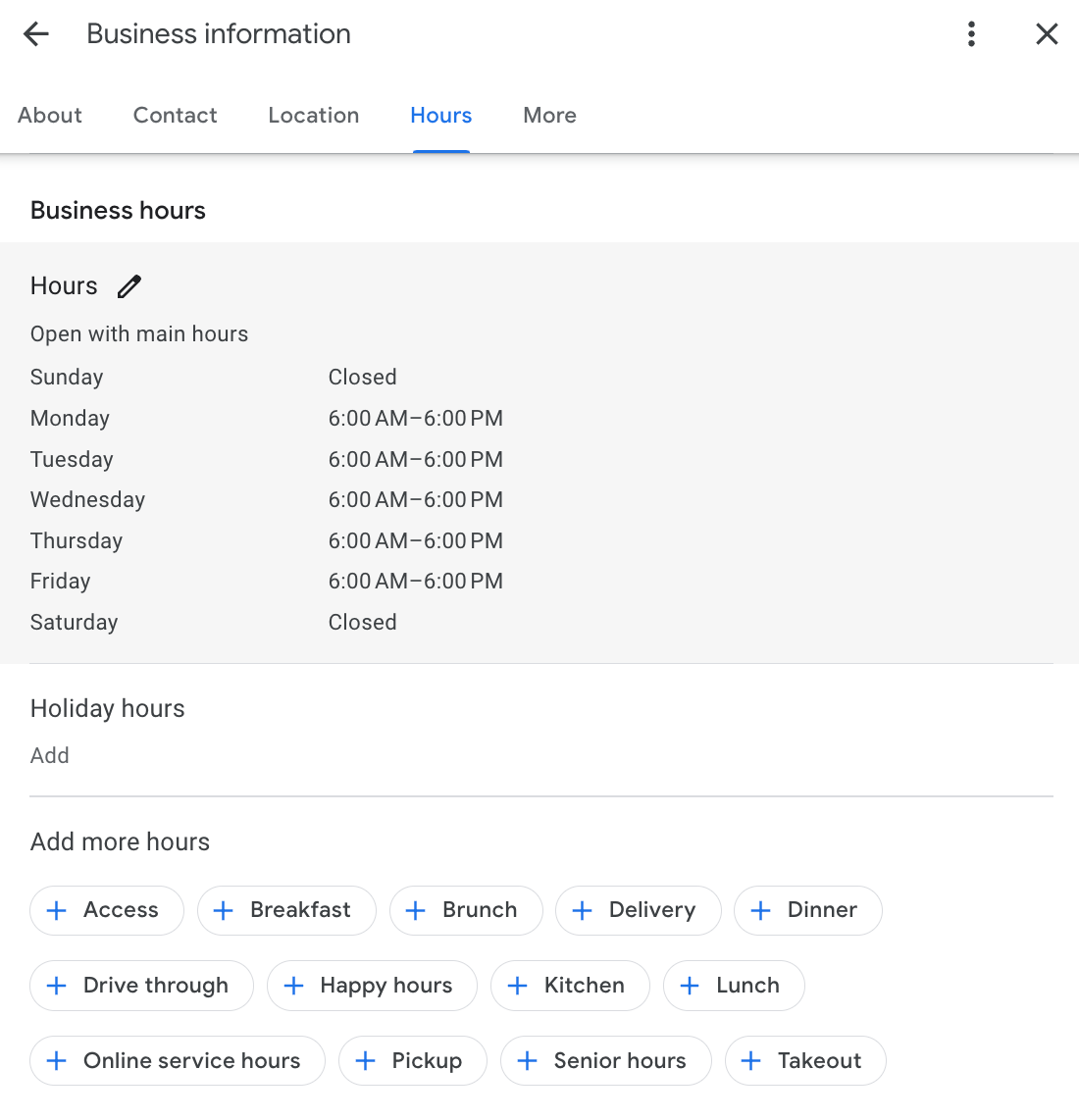1079x1120 pixels.
Task: Click the plus icon on Kitchen chip
Action: pyautogui.click(x=518, y=987)
